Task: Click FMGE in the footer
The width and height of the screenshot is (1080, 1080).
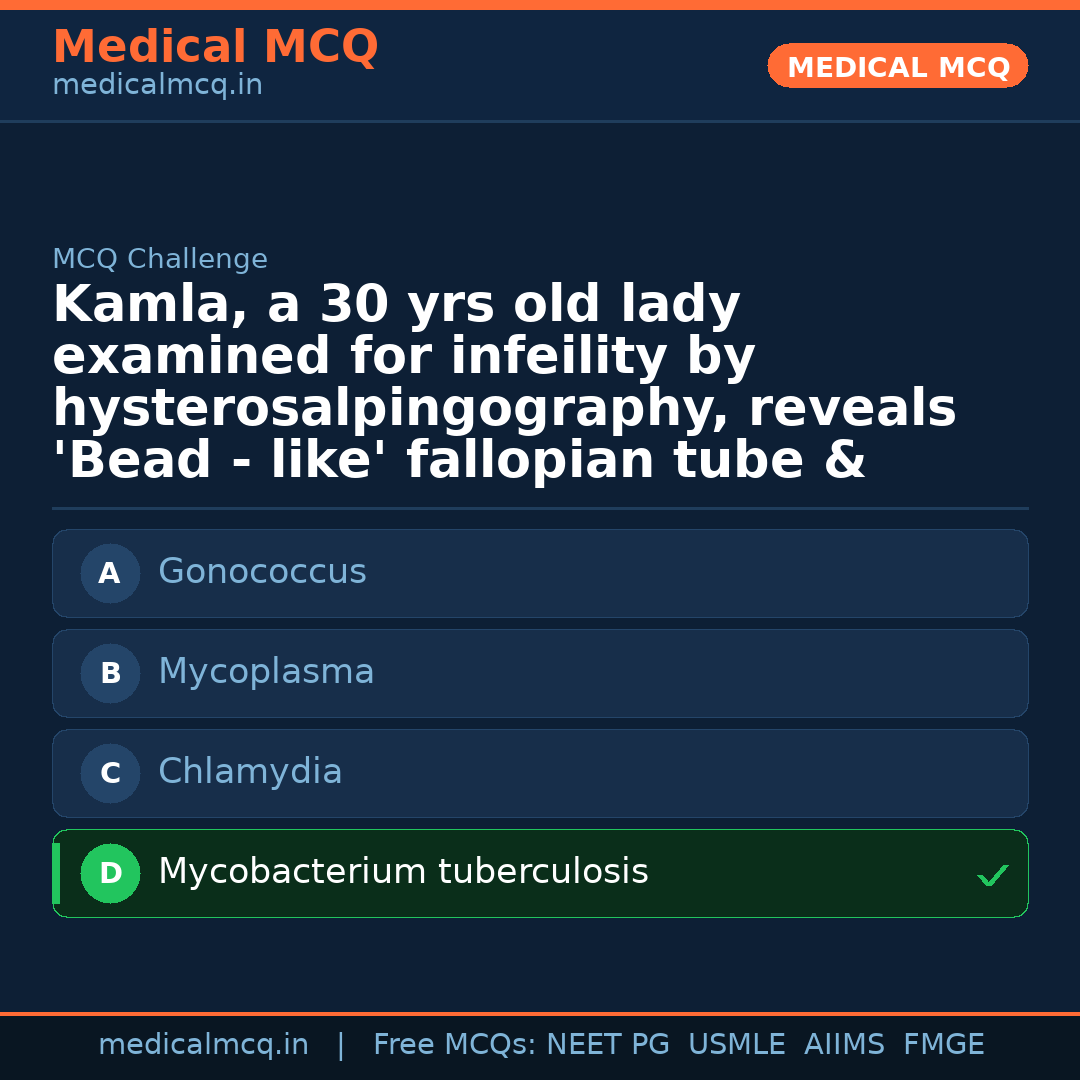Action: coord(943,1045)
